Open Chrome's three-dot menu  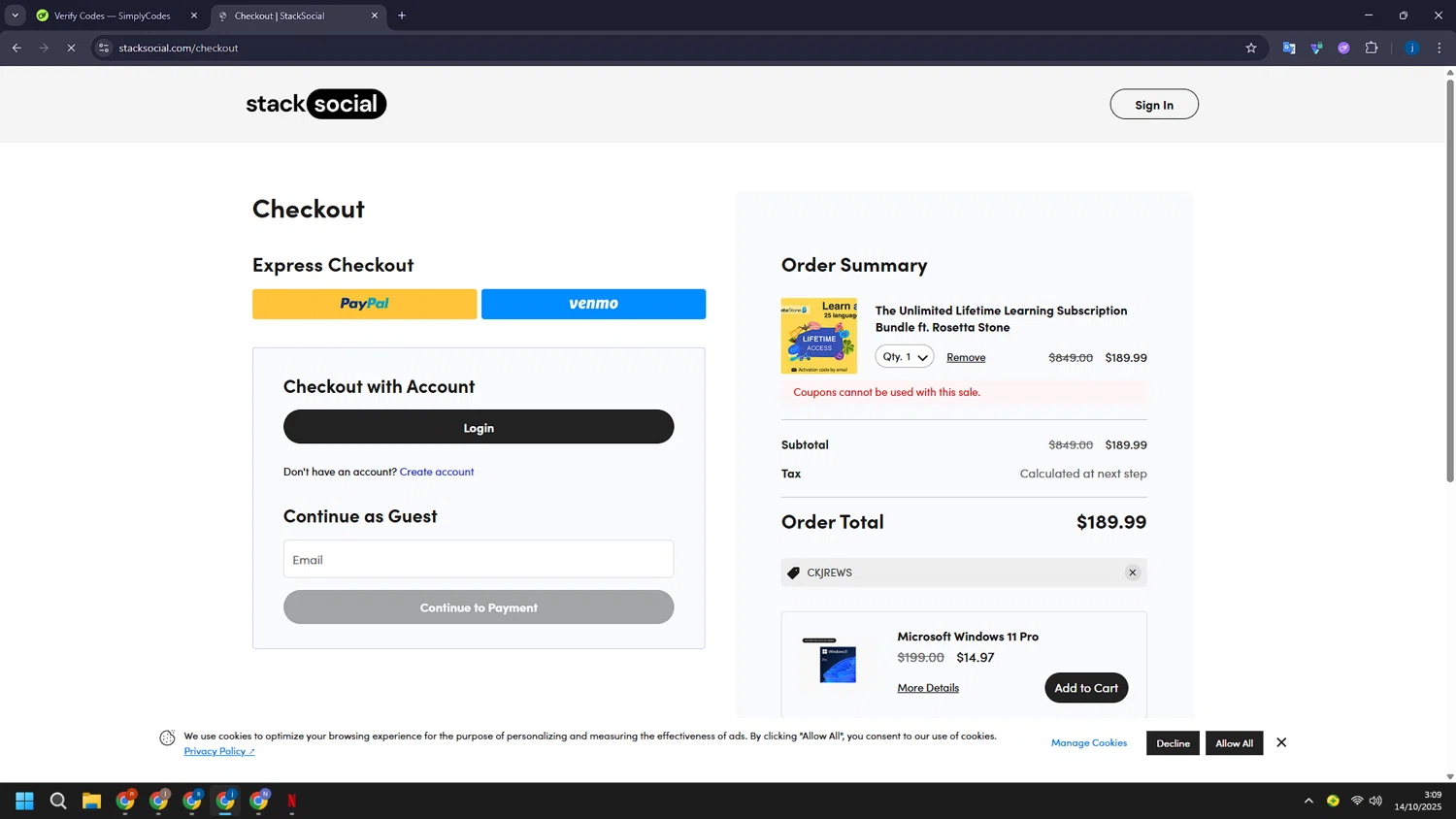coord(1439,48)
